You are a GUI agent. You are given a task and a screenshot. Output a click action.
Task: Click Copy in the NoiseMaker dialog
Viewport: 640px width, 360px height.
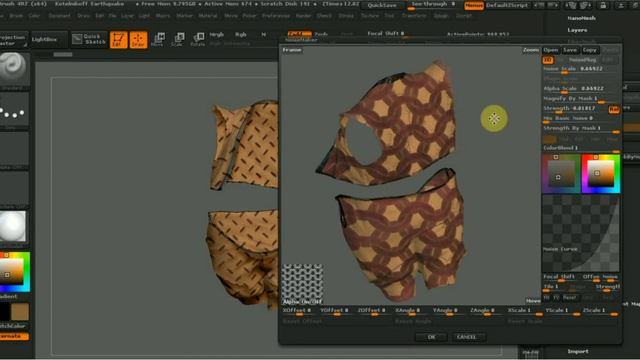(589, 50)
